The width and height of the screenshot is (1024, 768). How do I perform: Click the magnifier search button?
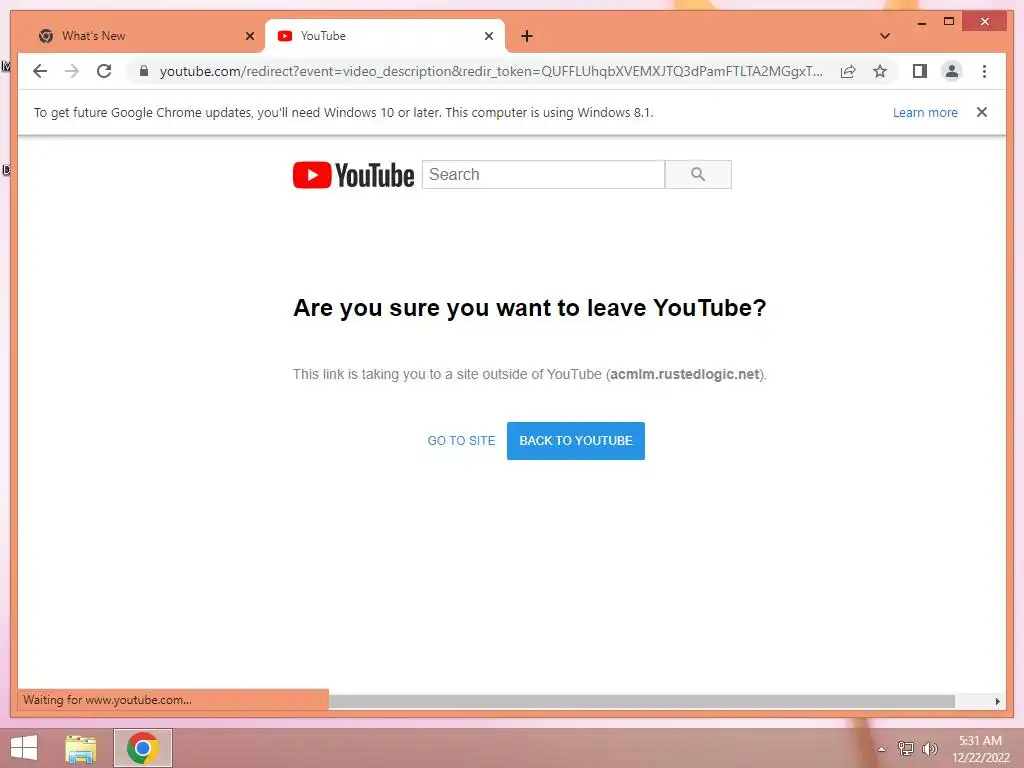pyautogui.click(x=698, y=174)
